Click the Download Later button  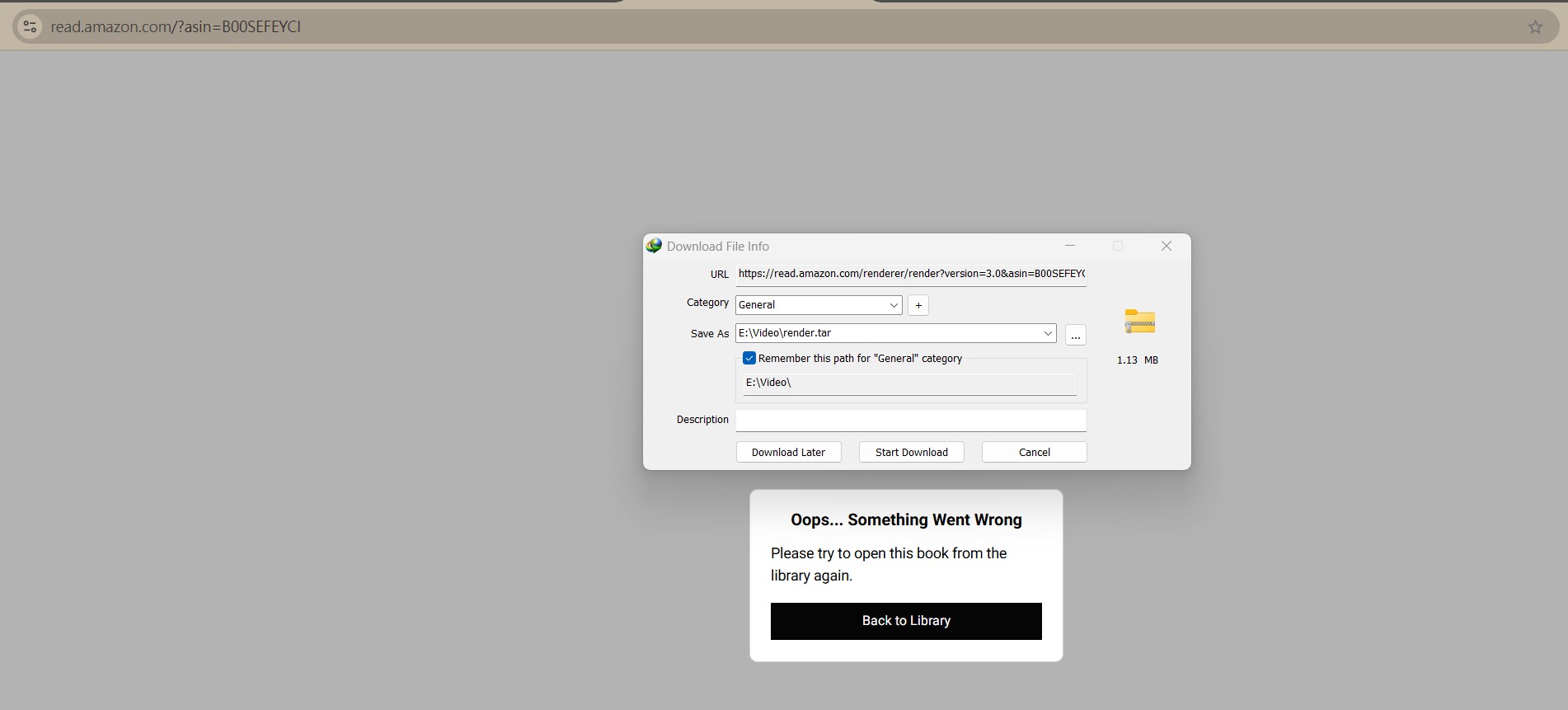(788, 452)
